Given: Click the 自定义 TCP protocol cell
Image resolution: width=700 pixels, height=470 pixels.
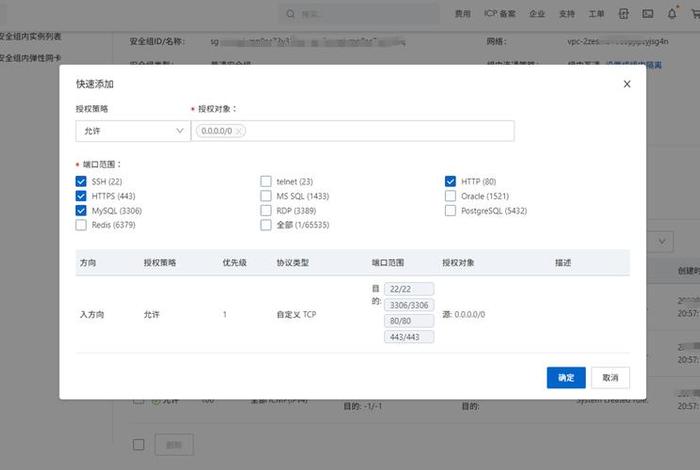Looking at the screenshot, I should [296, 315].
